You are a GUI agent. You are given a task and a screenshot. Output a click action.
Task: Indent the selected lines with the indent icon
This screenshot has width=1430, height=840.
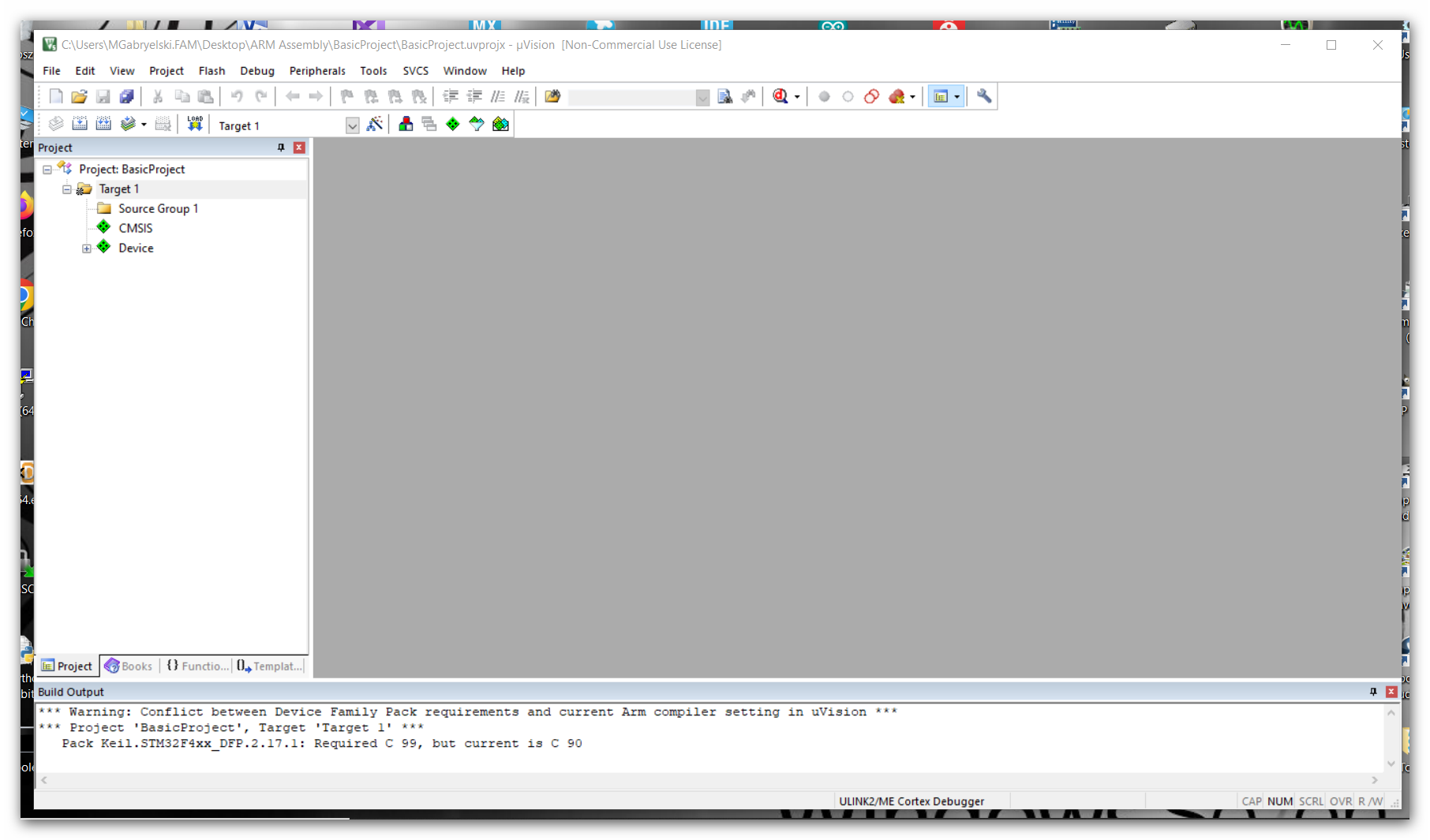point(451,96)
